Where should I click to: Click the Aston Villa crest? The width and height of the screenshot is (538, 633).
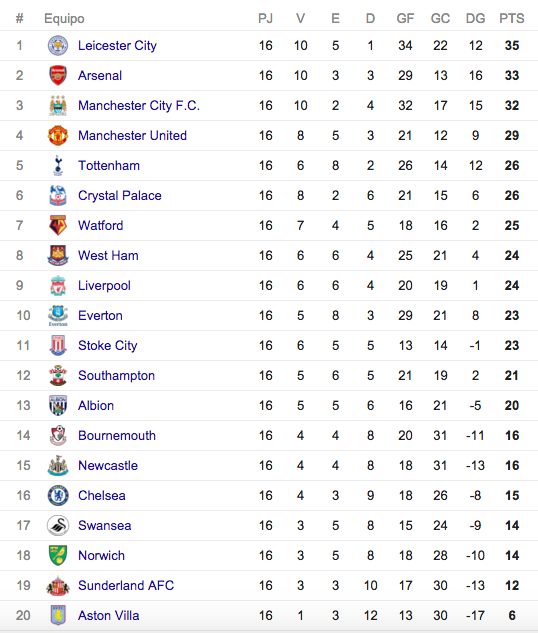(x=58, y=616)
